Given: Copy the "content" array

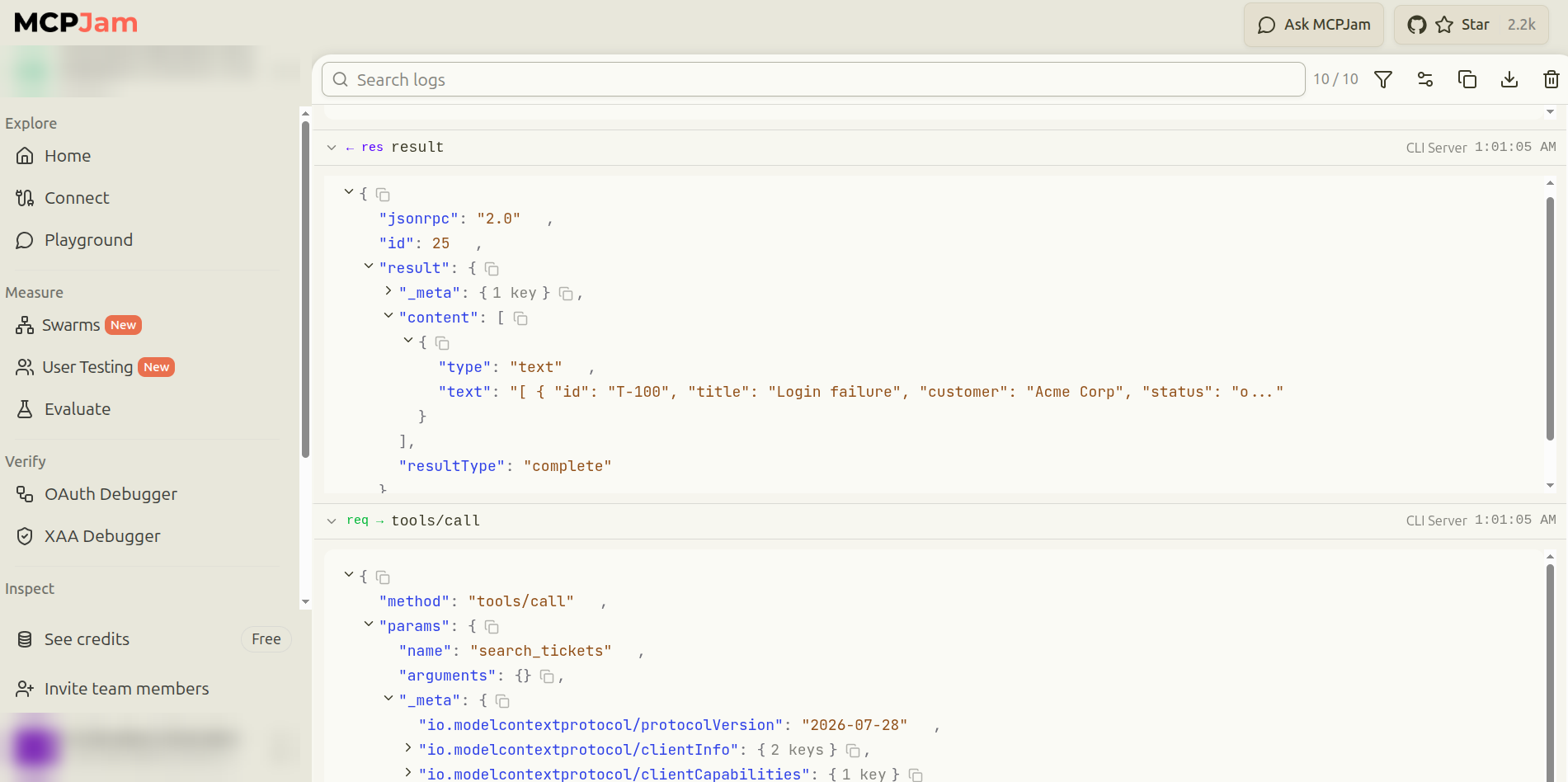Looking at the screenshot, I should [520, 318].
